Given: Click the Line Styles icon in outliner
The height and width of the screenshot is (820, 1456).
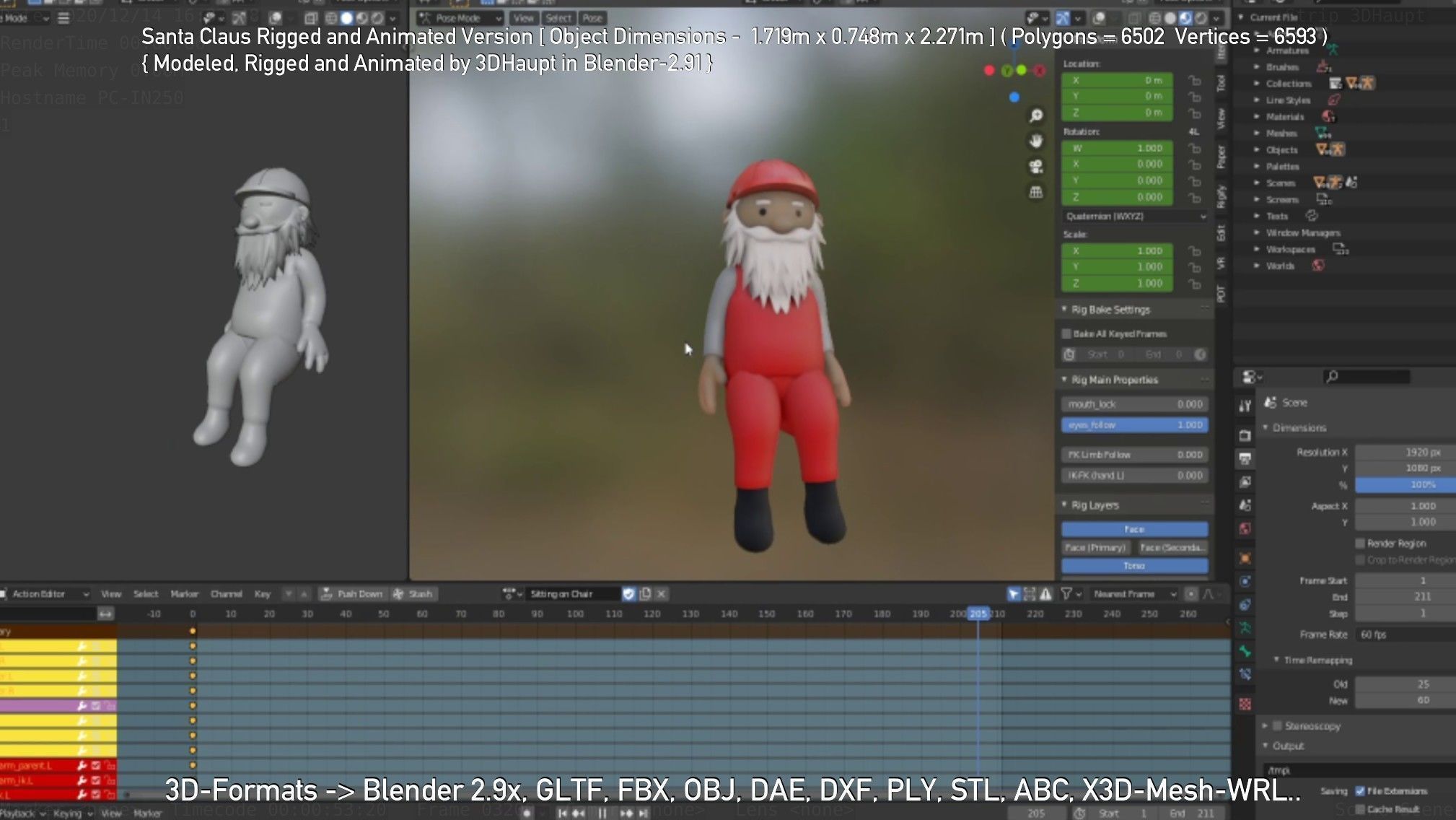Looking at the screenshot, I should pyautogui.click(x=1334, y=100).
